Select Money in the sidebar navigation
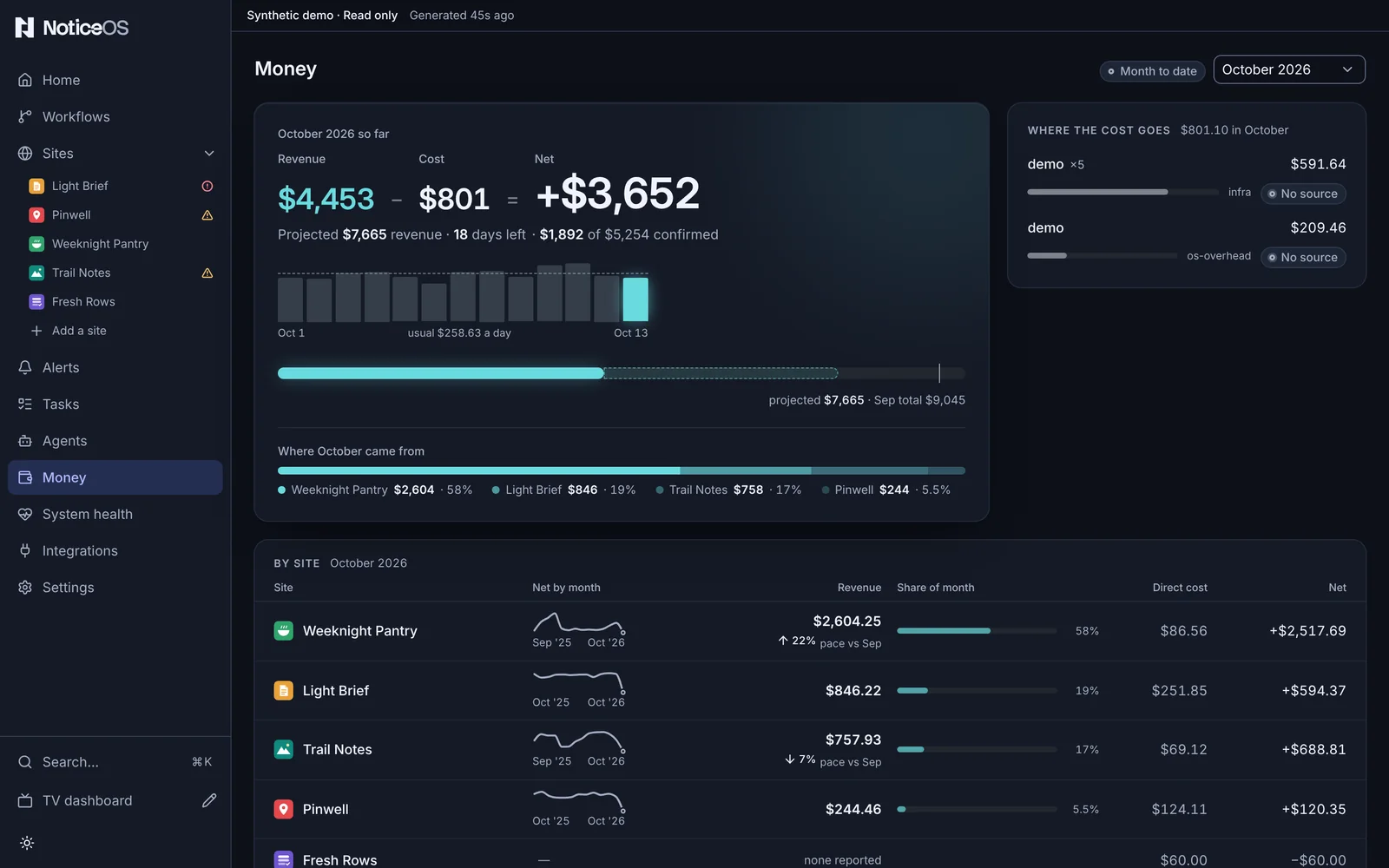Screen dimensions: 1389x868 [115, 477]
